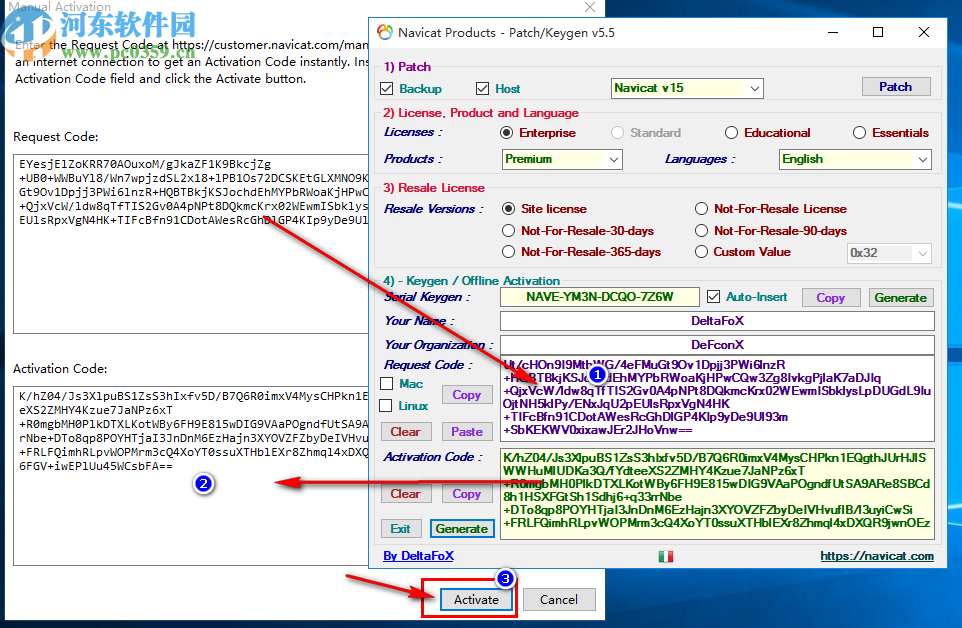The height and width of the screenshot is (628, 962).
Task: Close the Patch/Keygen window
Action: pyautogui.click(x=923, y=33)
